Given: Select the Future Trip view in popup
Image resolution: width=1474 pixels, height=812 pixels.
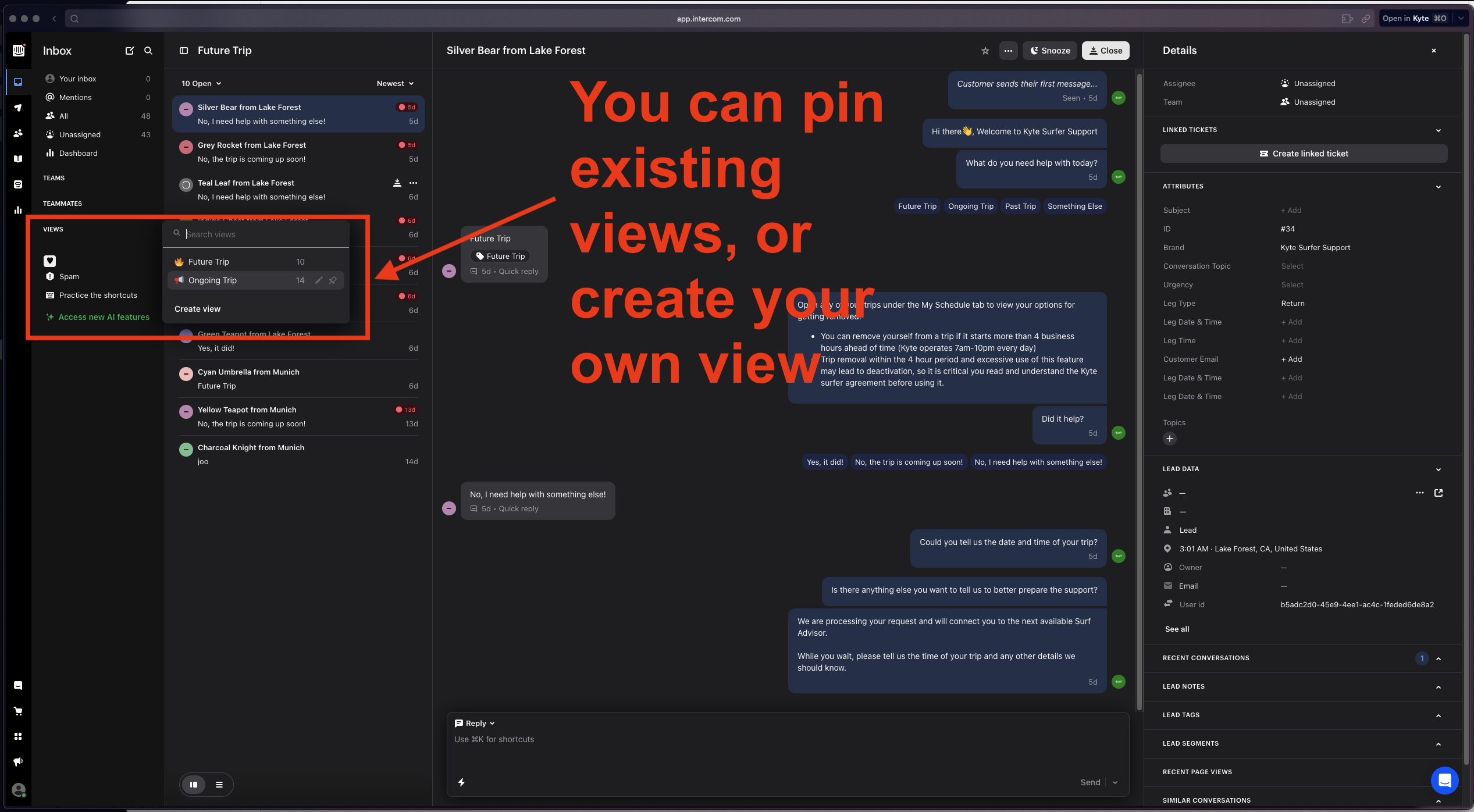Looking at the screenshot, I should pos(256,262).
